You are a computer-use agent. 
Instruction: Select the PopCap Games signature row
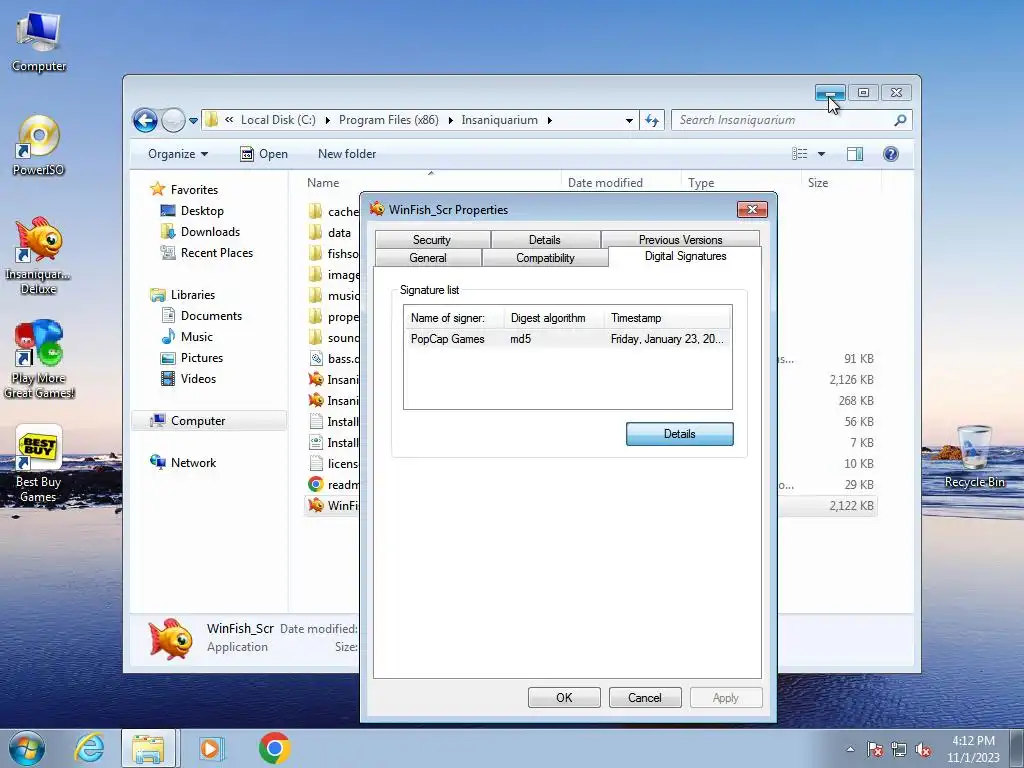pyautogui.click(x=568, y=339)
